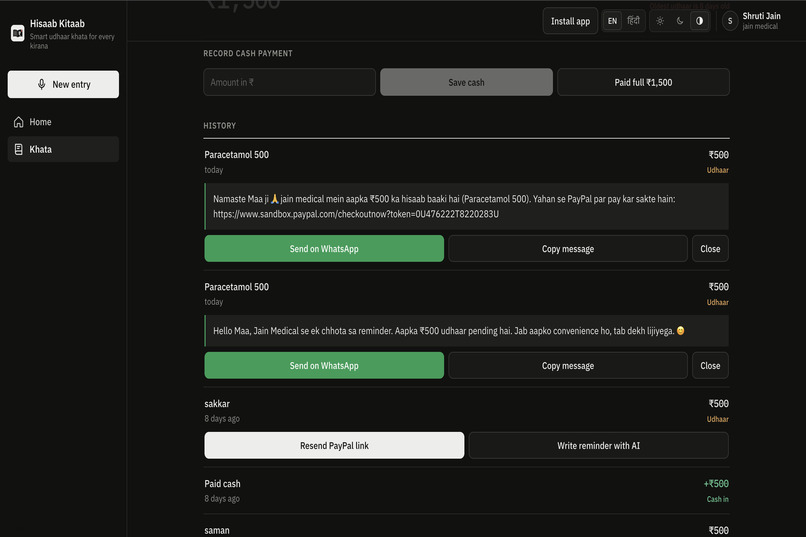Screen dimensions: 806x537
Task: Close the PayPal link message
Action: pos(710,249)
